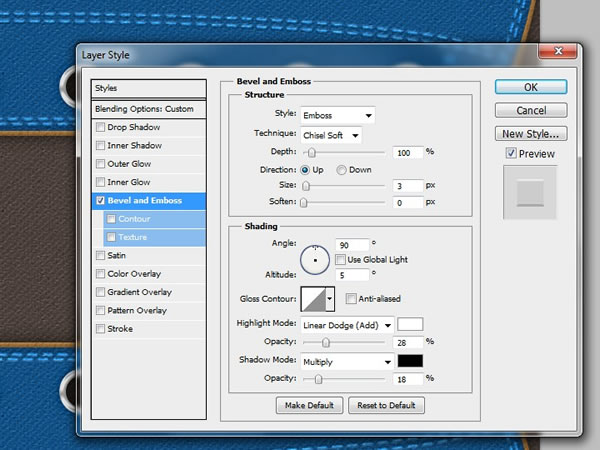Click the Soften slider handle
The image size is (600, 450).
coord(303,202)
